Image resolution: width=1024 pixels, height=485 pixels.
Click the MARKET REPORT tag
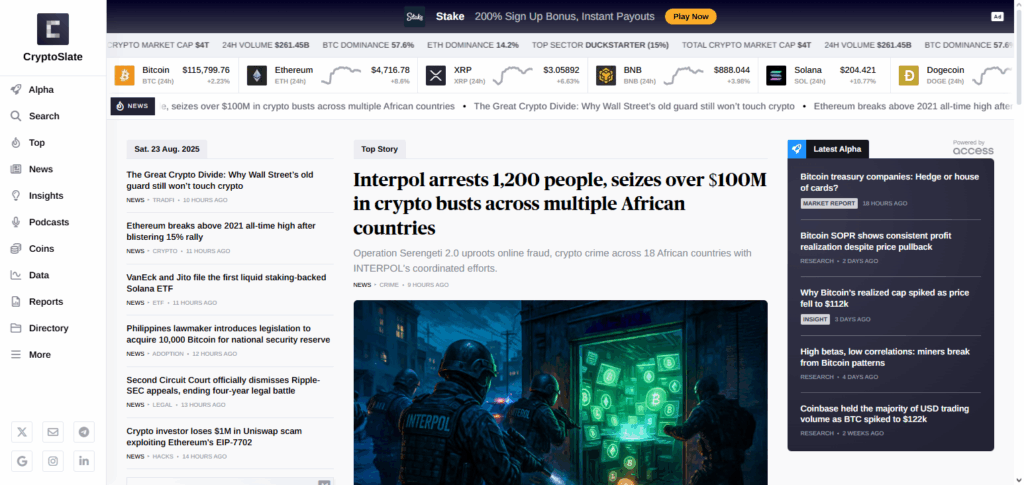[829, 203]
